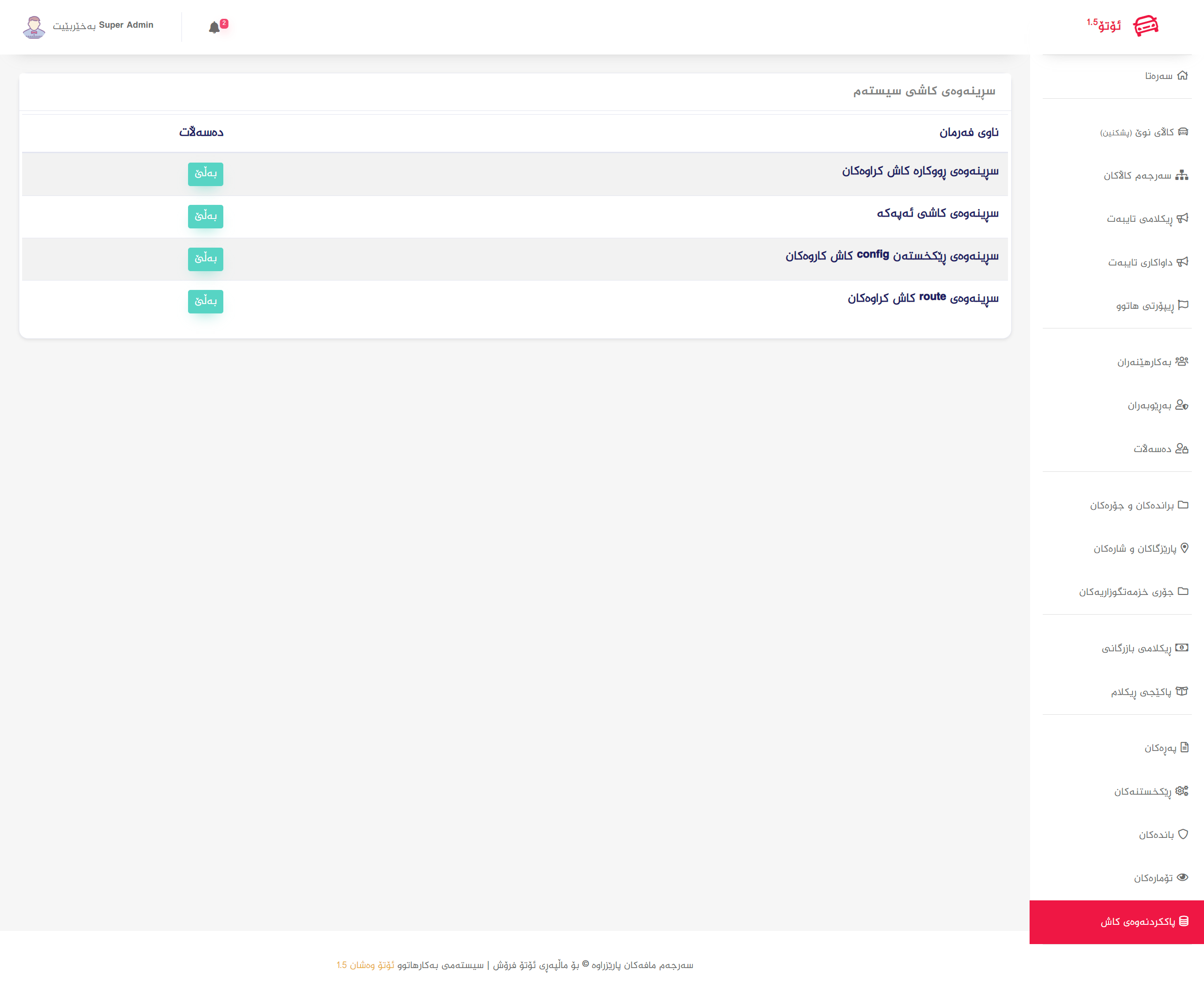The image size is (1204, 1000).
Task: Click the home icon for سەرەتا
Action: tap(1182, 75)
